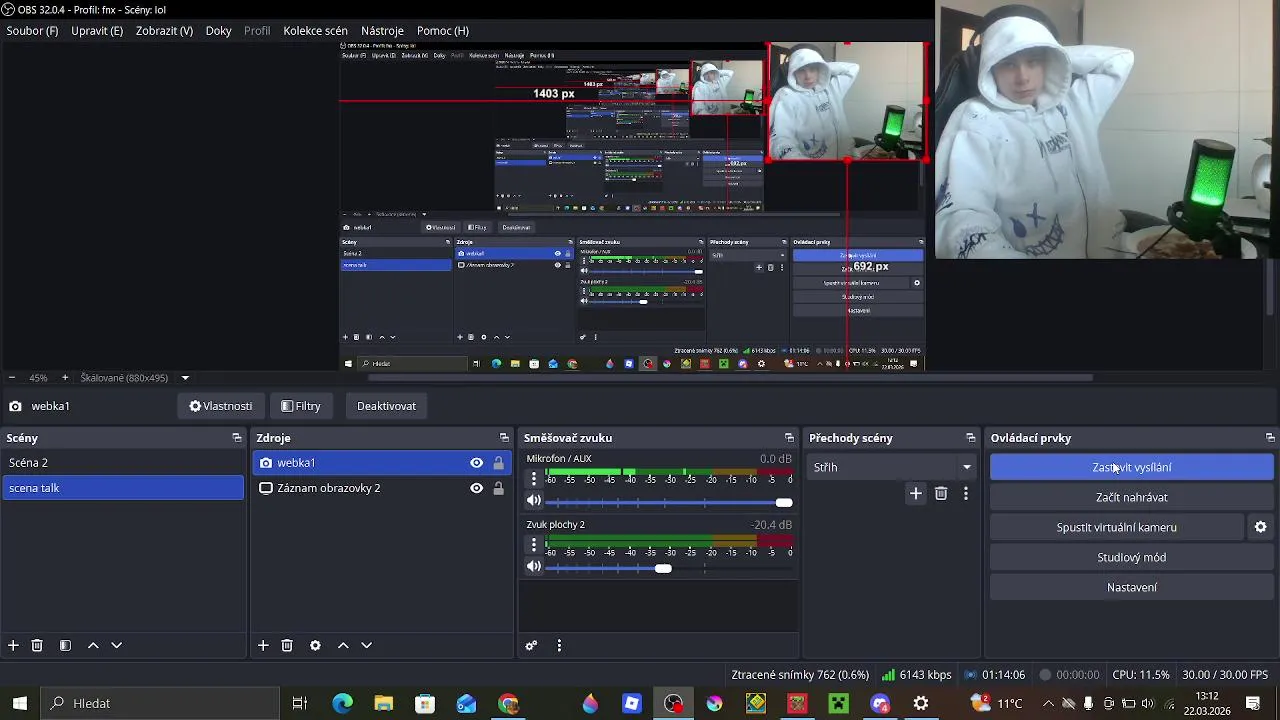The height and width of the screenshot is (720, 1280).
Task: Click Studiový mód button
Action: tap(1132, 557)
